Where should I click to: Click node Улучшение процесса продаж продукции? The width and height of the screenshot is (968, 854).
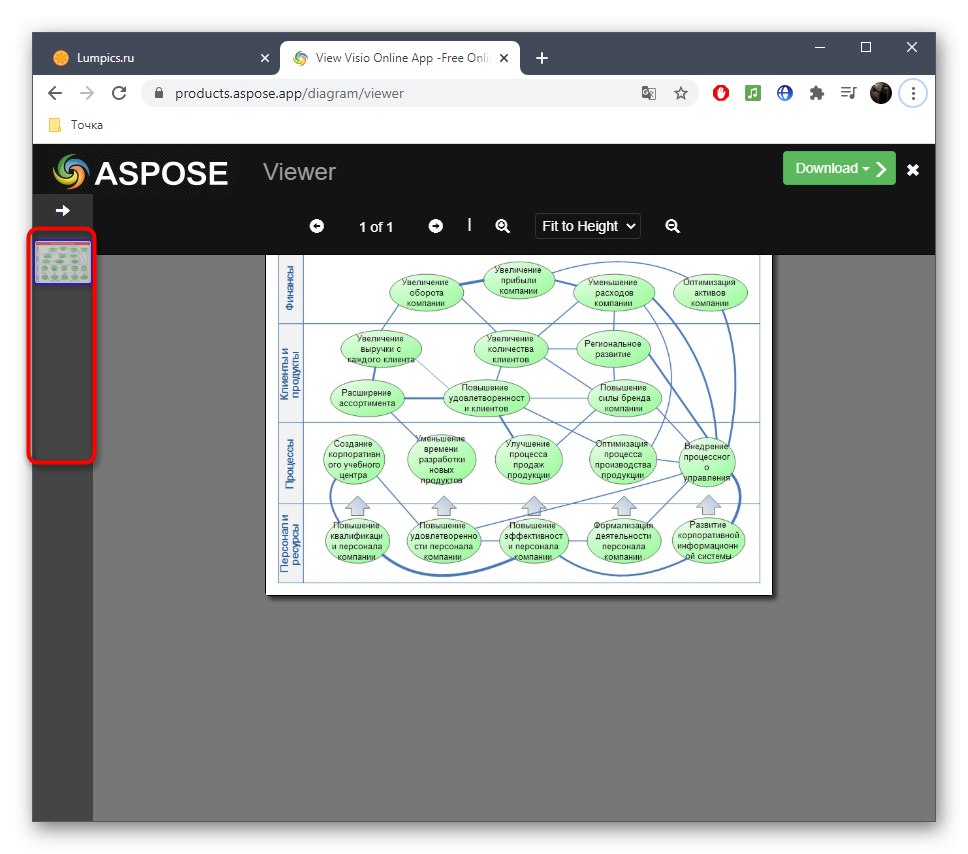(x=528, y=459)
